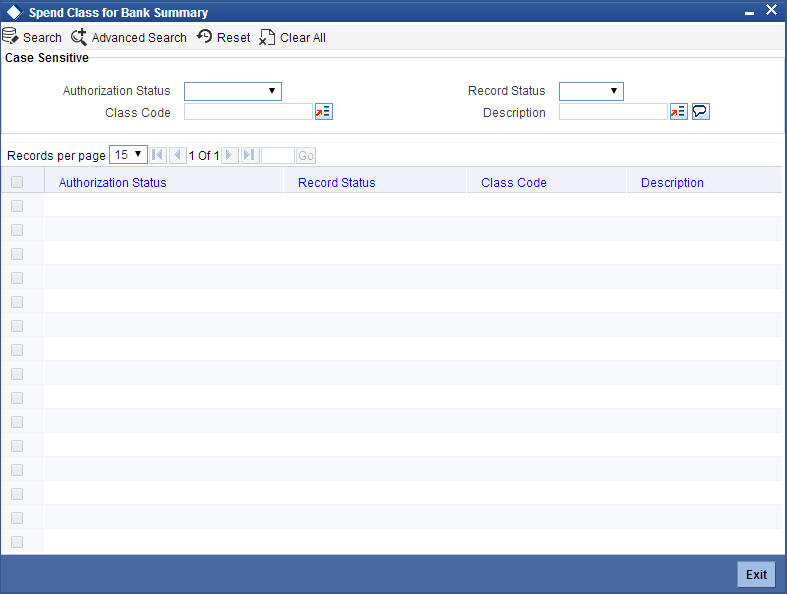The image size is (787, 594).
Task: Click Clear All label
Action: [x=303, y=38]
